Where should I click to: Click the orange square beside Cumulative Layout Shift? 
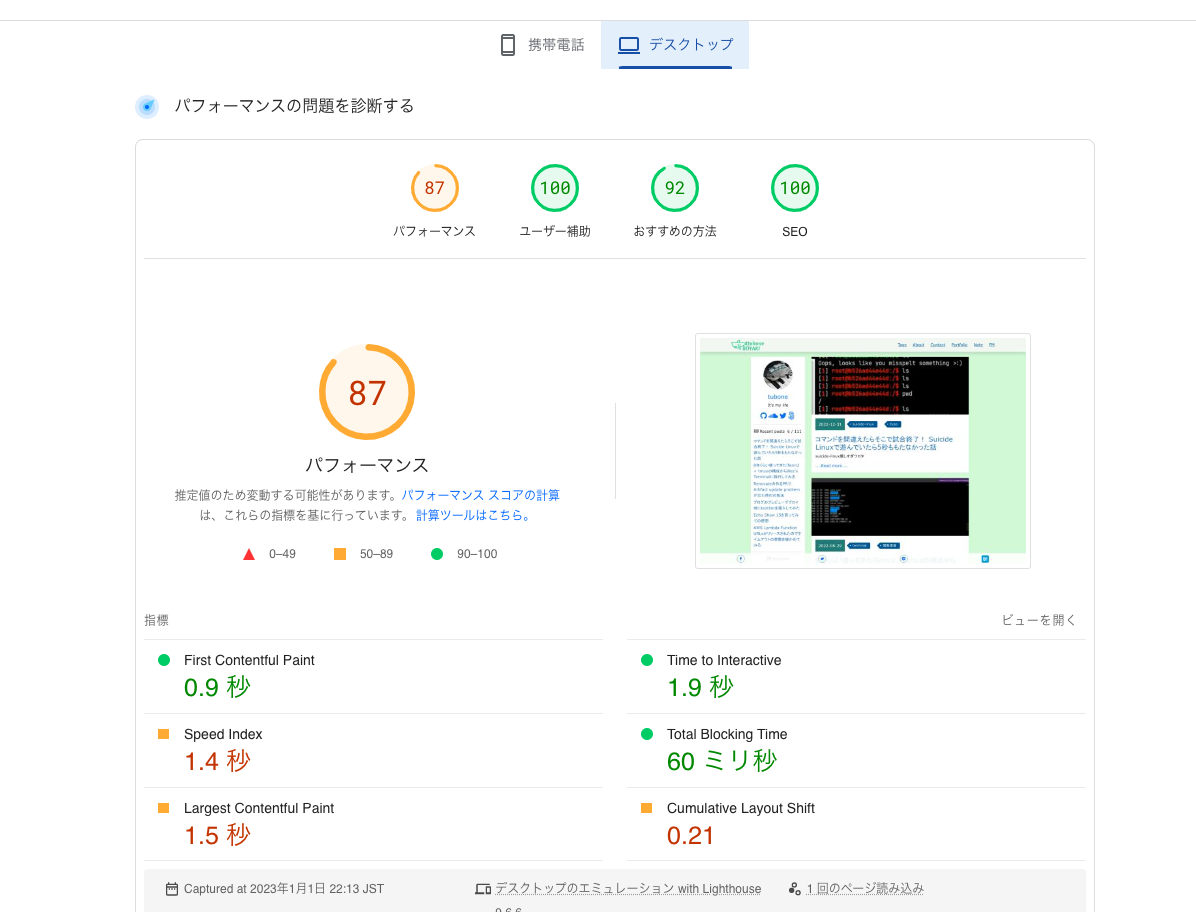click(x=647, y=808)
